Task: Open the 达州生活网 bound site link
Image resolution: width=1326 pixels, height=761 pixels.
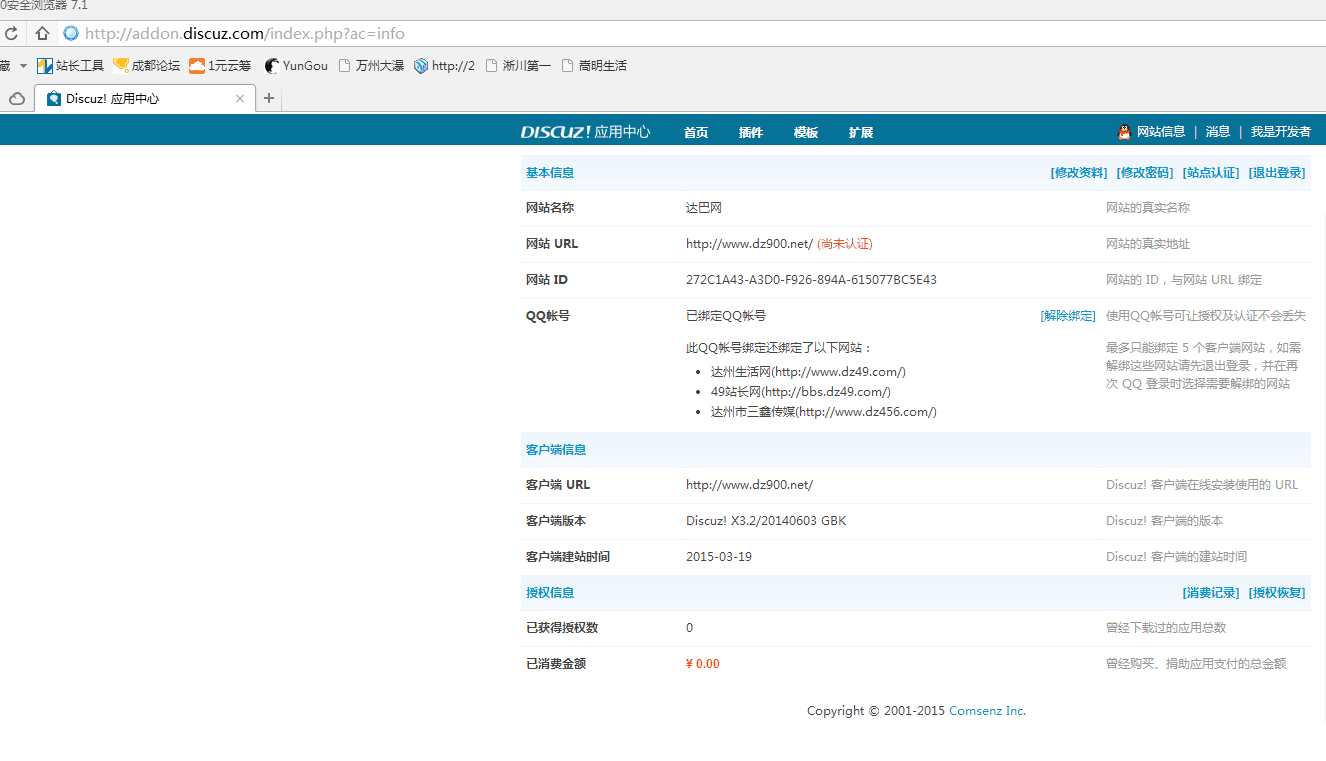Action: (808, 372)
